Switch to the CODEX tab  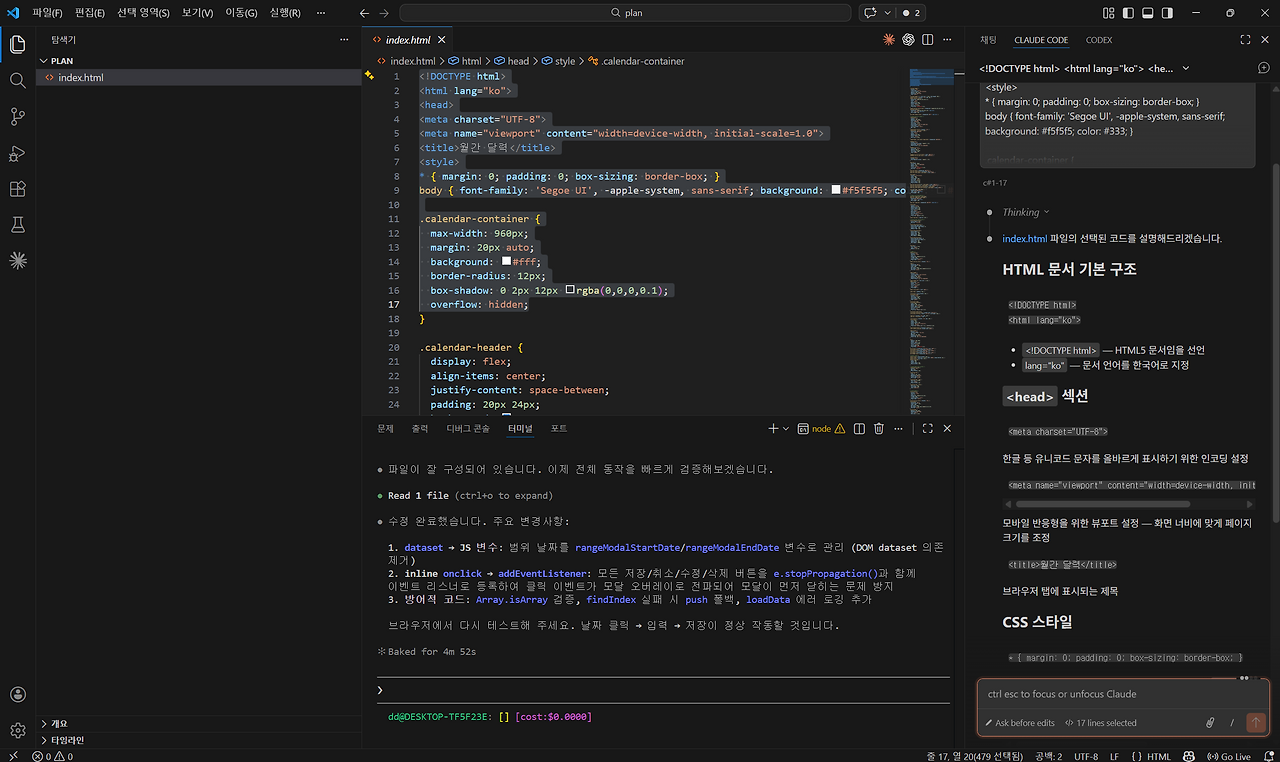point(1098,40)
